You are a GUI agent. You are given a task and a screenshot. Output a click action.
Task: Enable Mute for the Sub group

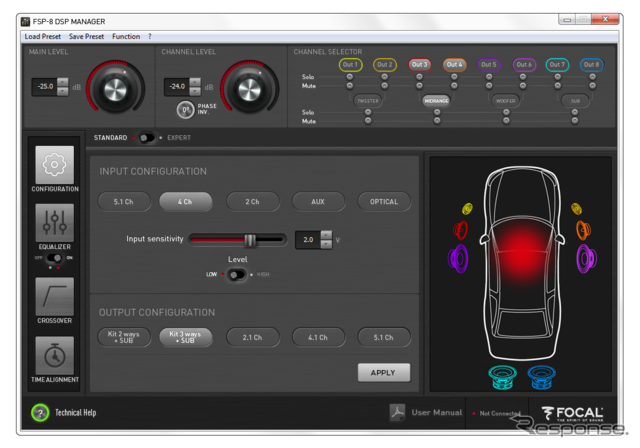click(575, 121)
